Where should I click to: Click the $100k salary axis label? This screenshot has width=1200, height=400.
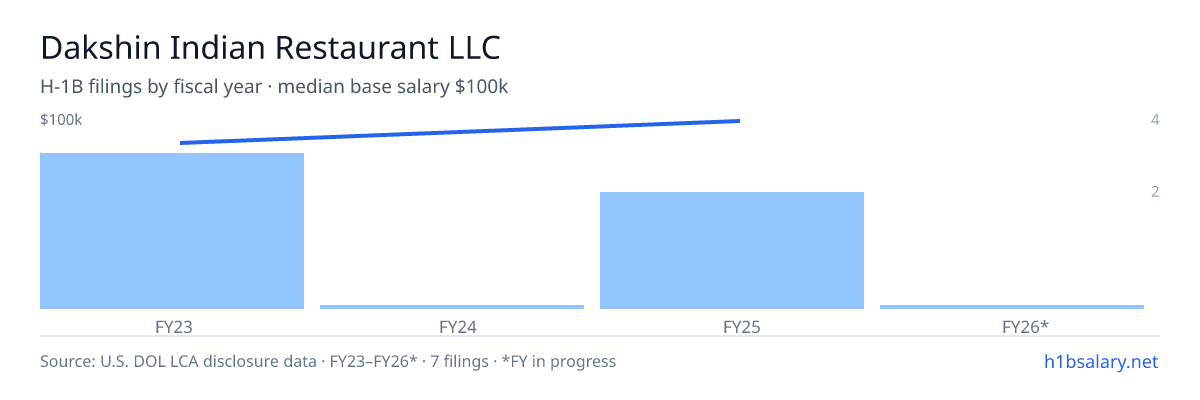tap(61, 120)
